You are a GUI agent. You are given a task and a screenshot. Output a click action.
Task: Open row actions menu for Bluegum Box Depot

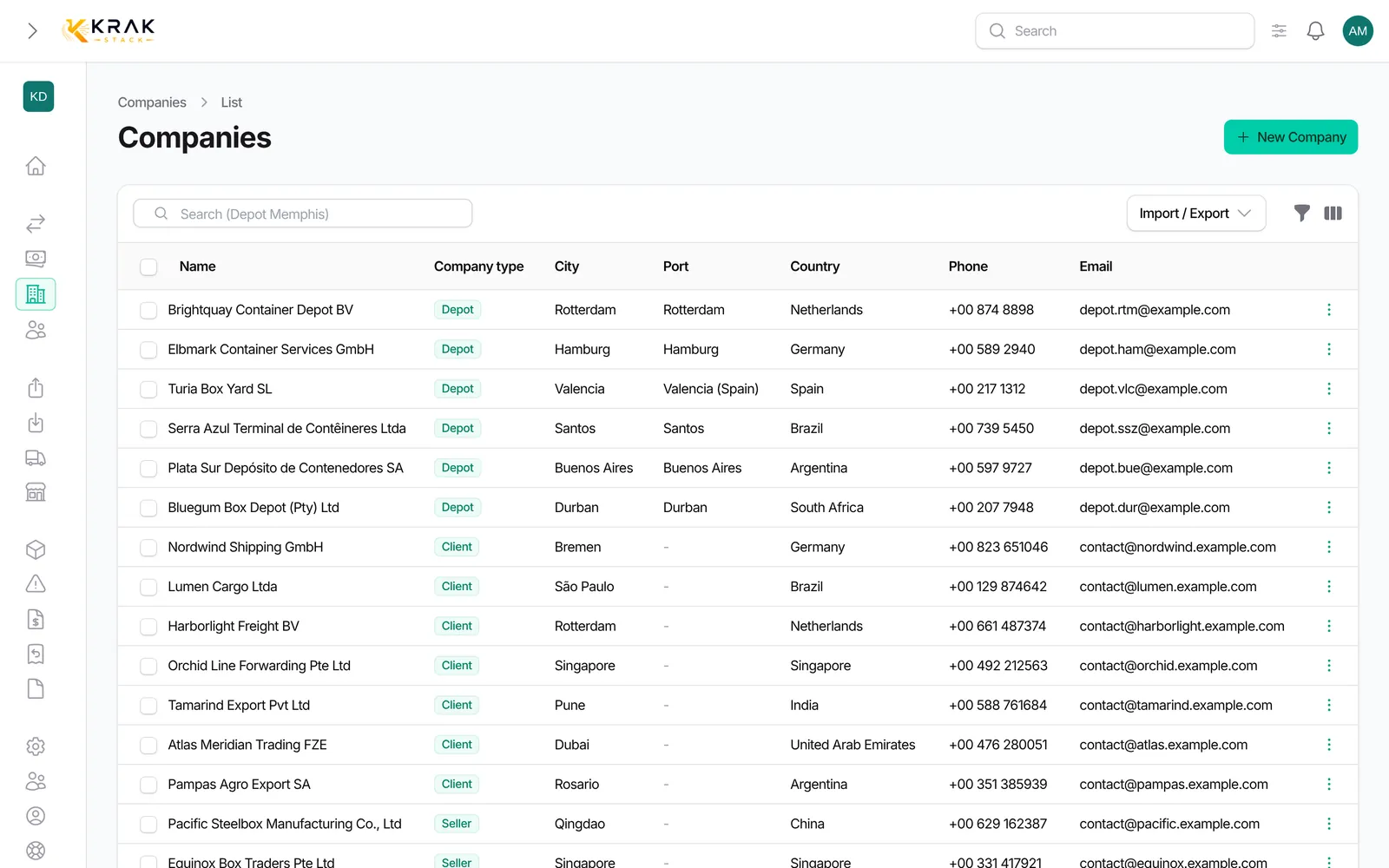click(1328, 508)
